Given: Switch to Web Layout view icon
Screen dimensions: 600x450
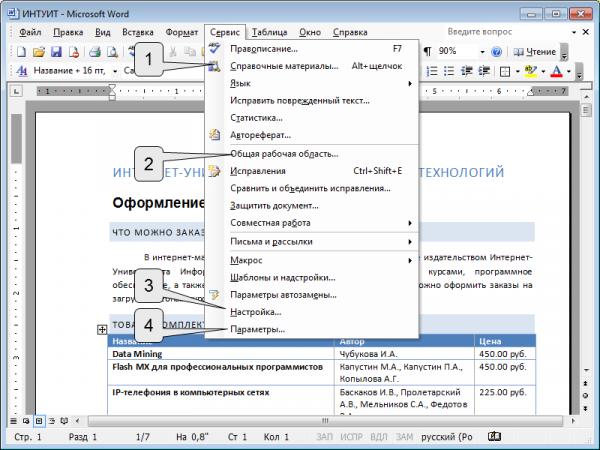Looking at the screenshot, I should point(26,421).
